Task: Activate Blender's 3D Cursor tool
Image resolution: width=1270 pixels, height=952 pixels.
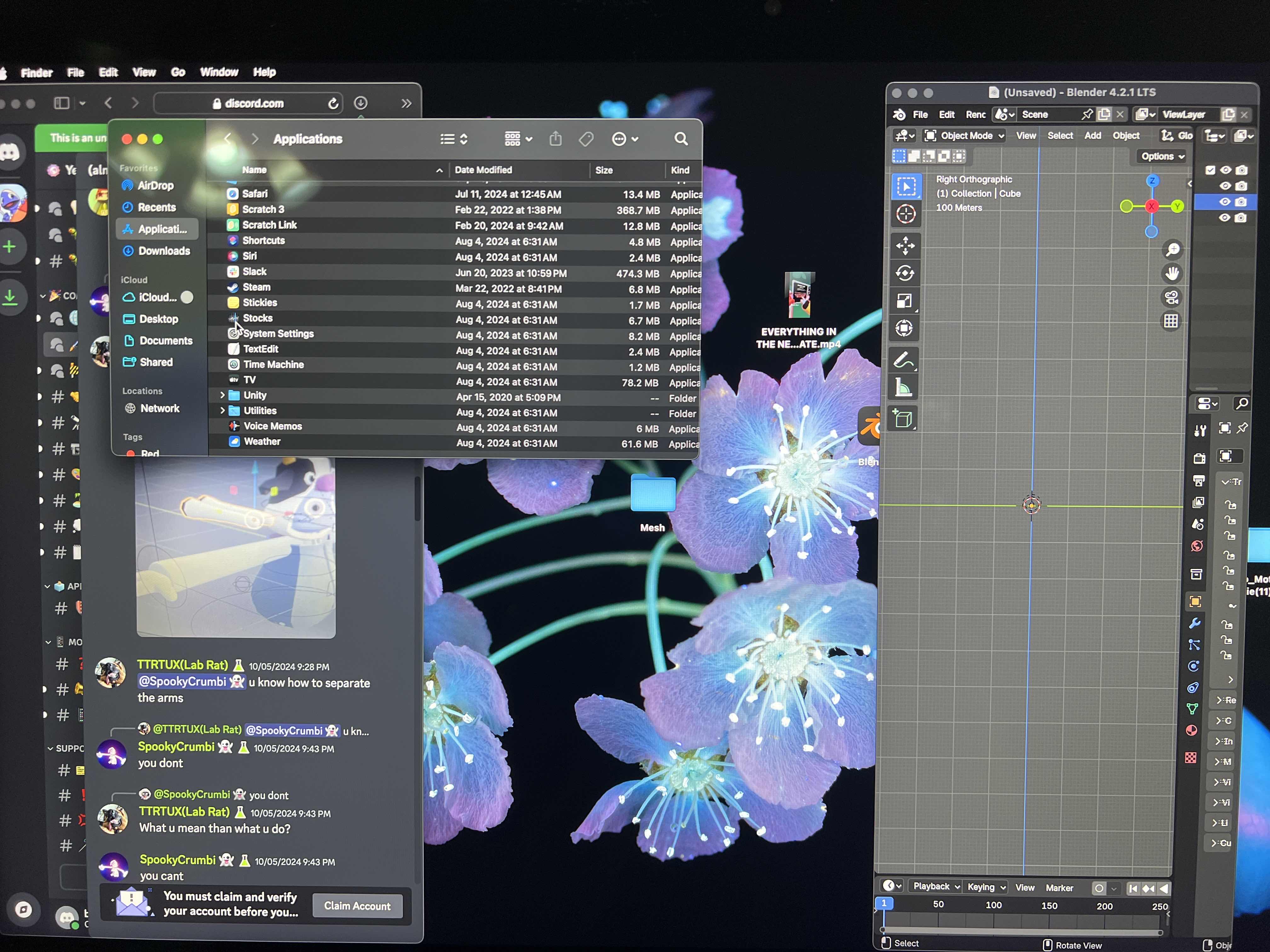Action: pyautogui.click(x=906, y=214)
